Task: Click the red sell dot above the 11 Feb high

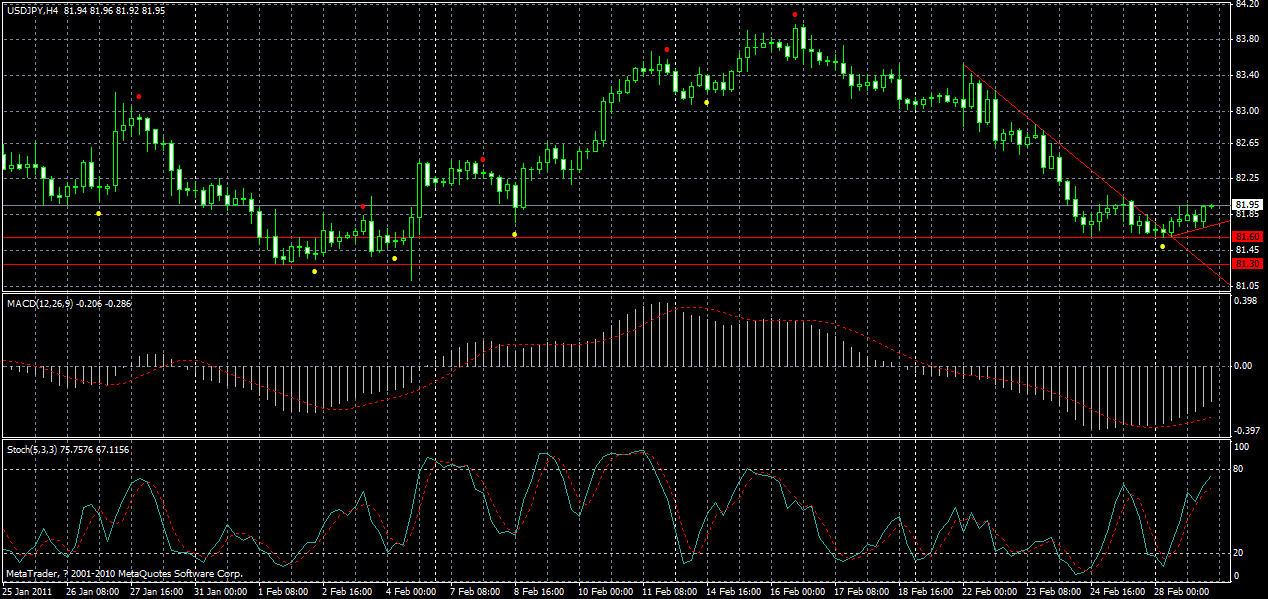Action: [667, 49]
